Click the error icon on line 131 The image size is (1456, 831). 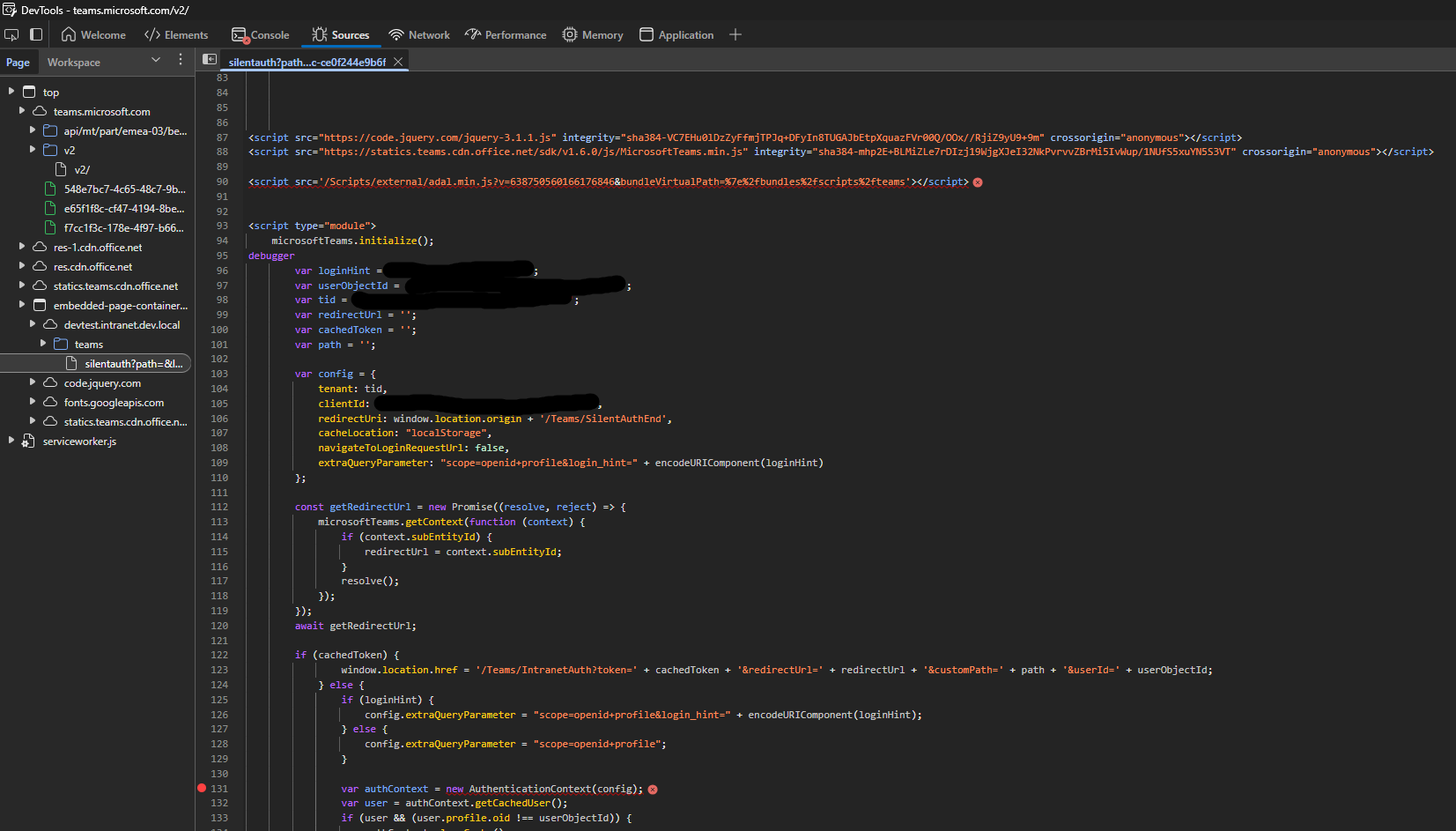(653, 790)
